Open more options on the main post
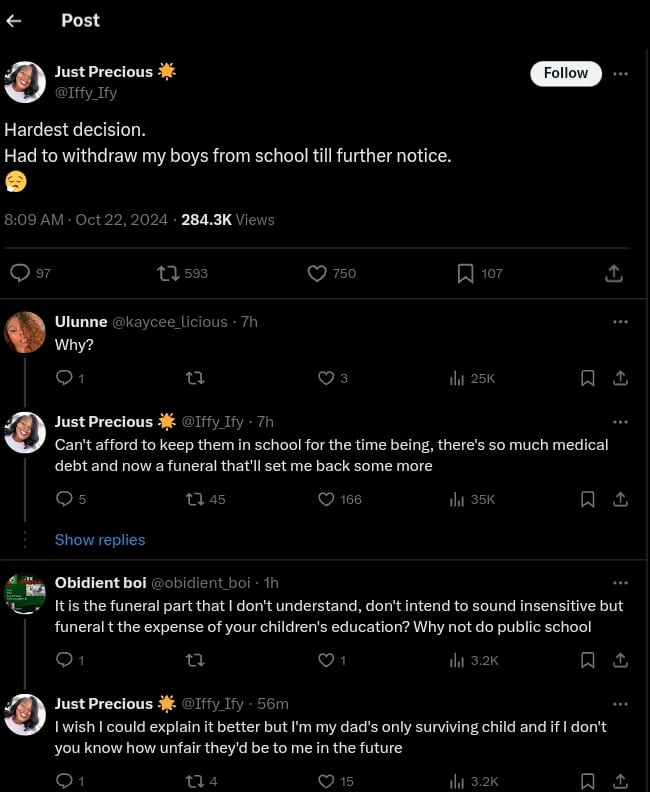 (620, 73)
